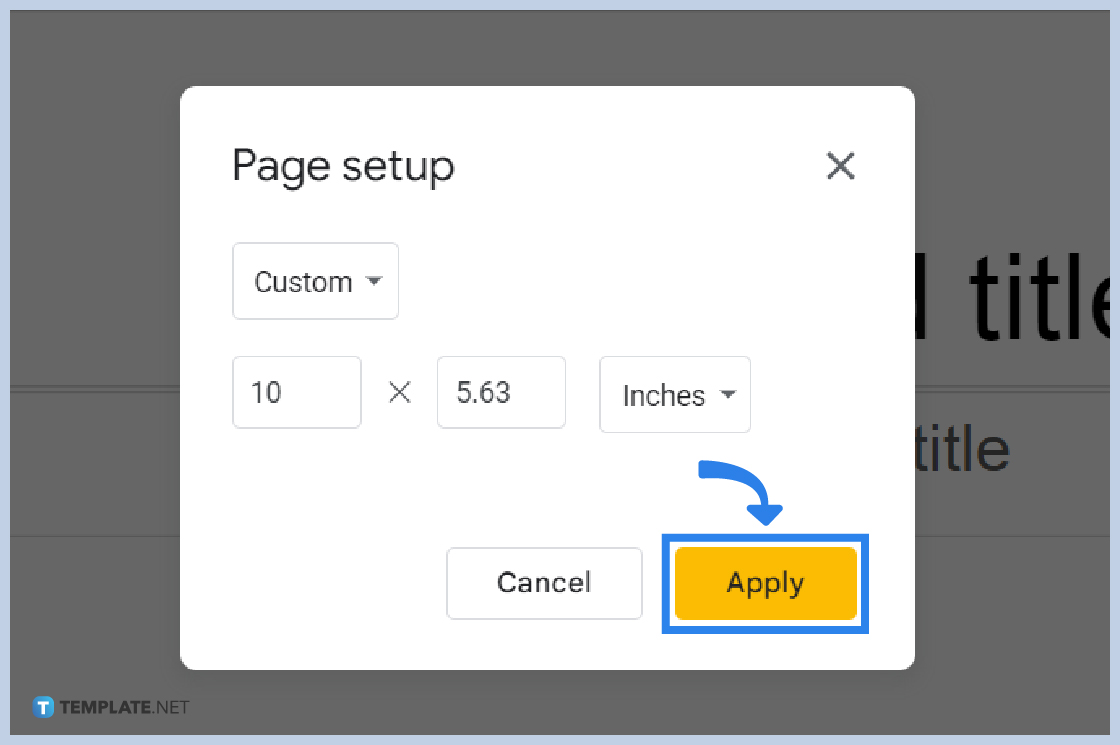Click the Template.net logo icon

43,707
